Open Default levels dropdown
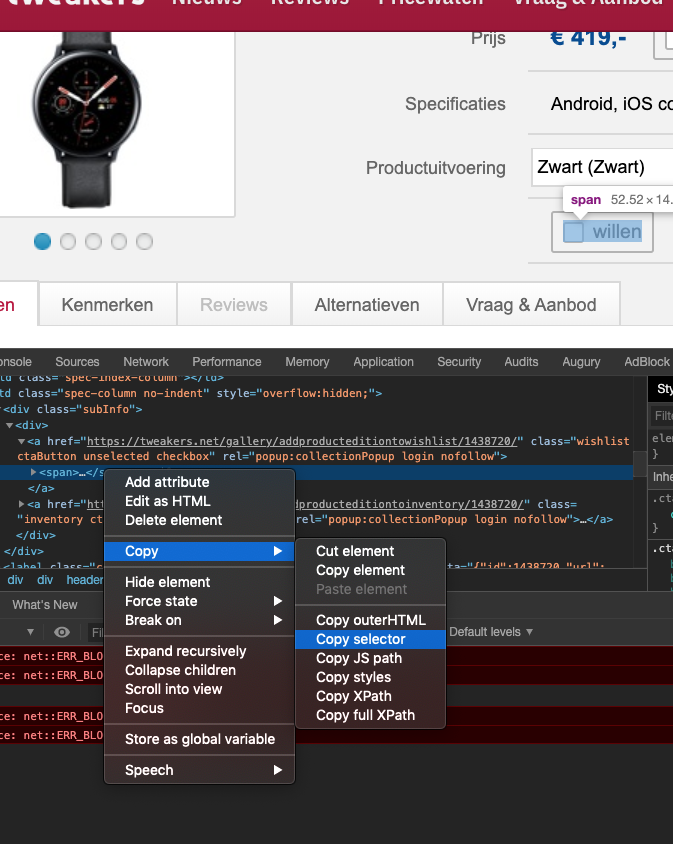Screen dimensions: 673x844 click(x=491, y=632)
